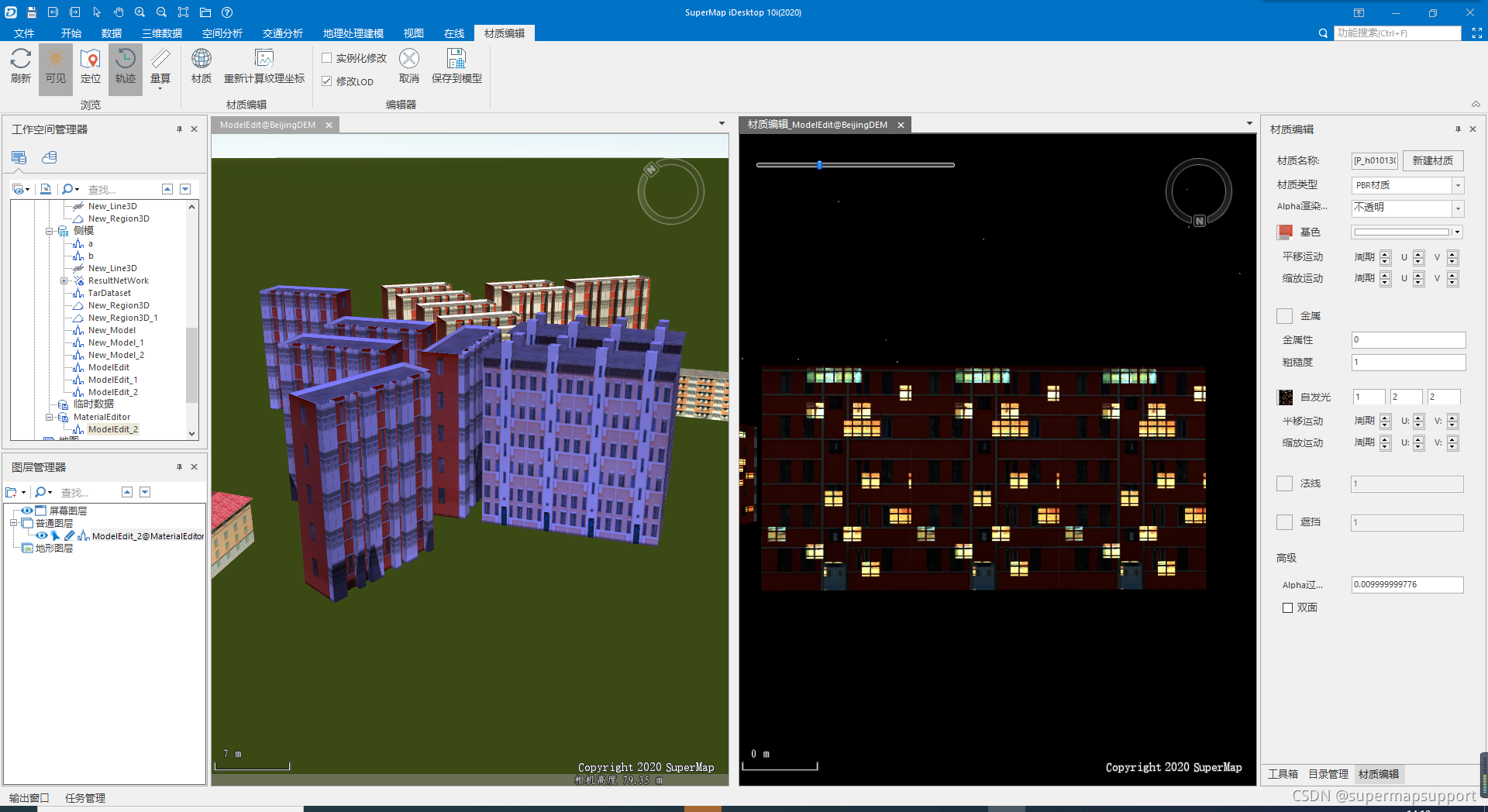This screenshot has width=1488, height=812.
Task: Click the compass ring in left scene
Action: [x=671, y=191]
